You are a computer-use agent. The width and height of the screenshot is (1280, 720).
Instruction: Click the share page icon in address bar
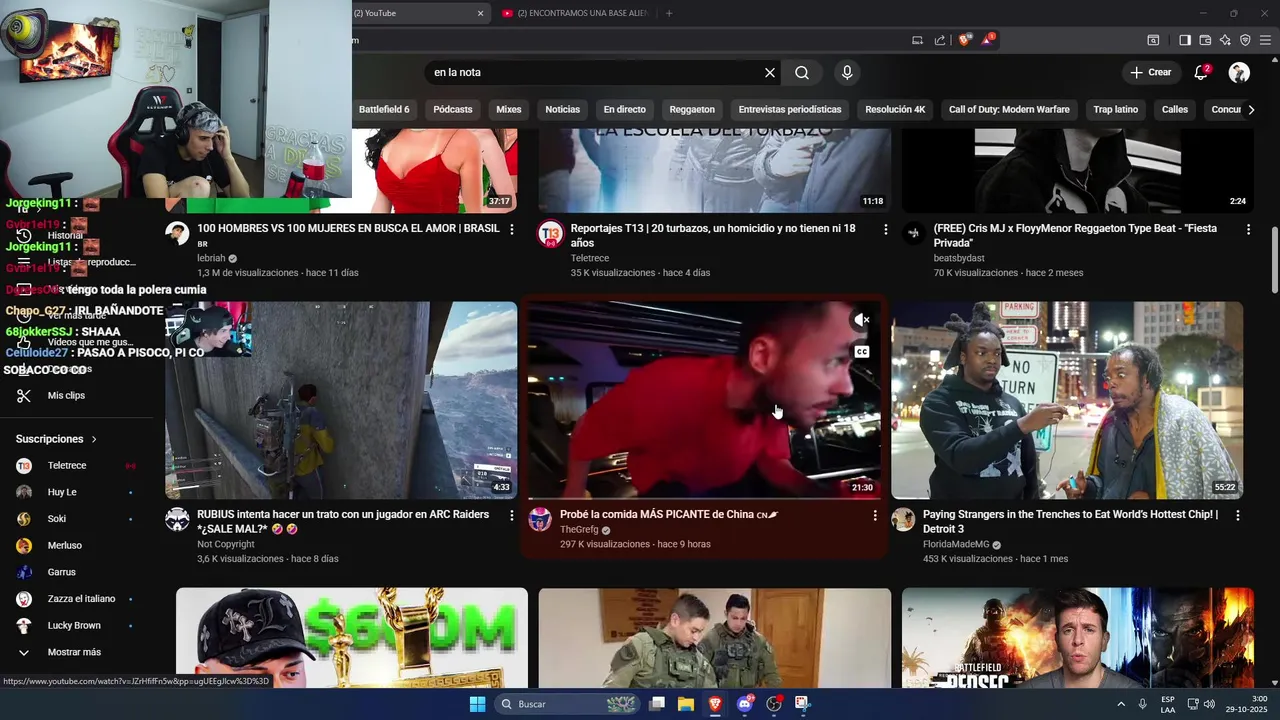pos(940,40)
